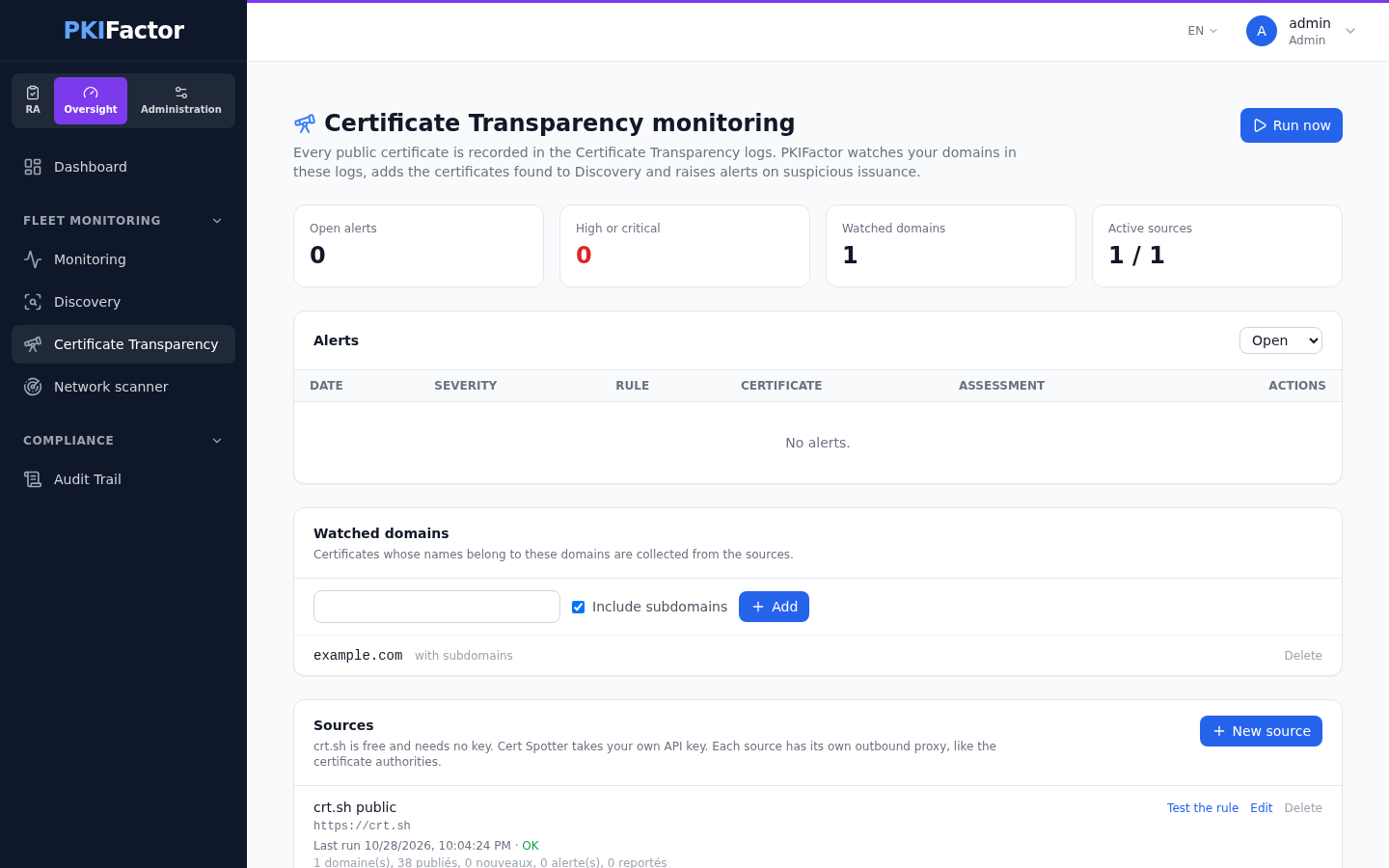Click the Dashboard grid icon
The height and width of the screenshot is (868, 1389).
(x=33, y=167)
